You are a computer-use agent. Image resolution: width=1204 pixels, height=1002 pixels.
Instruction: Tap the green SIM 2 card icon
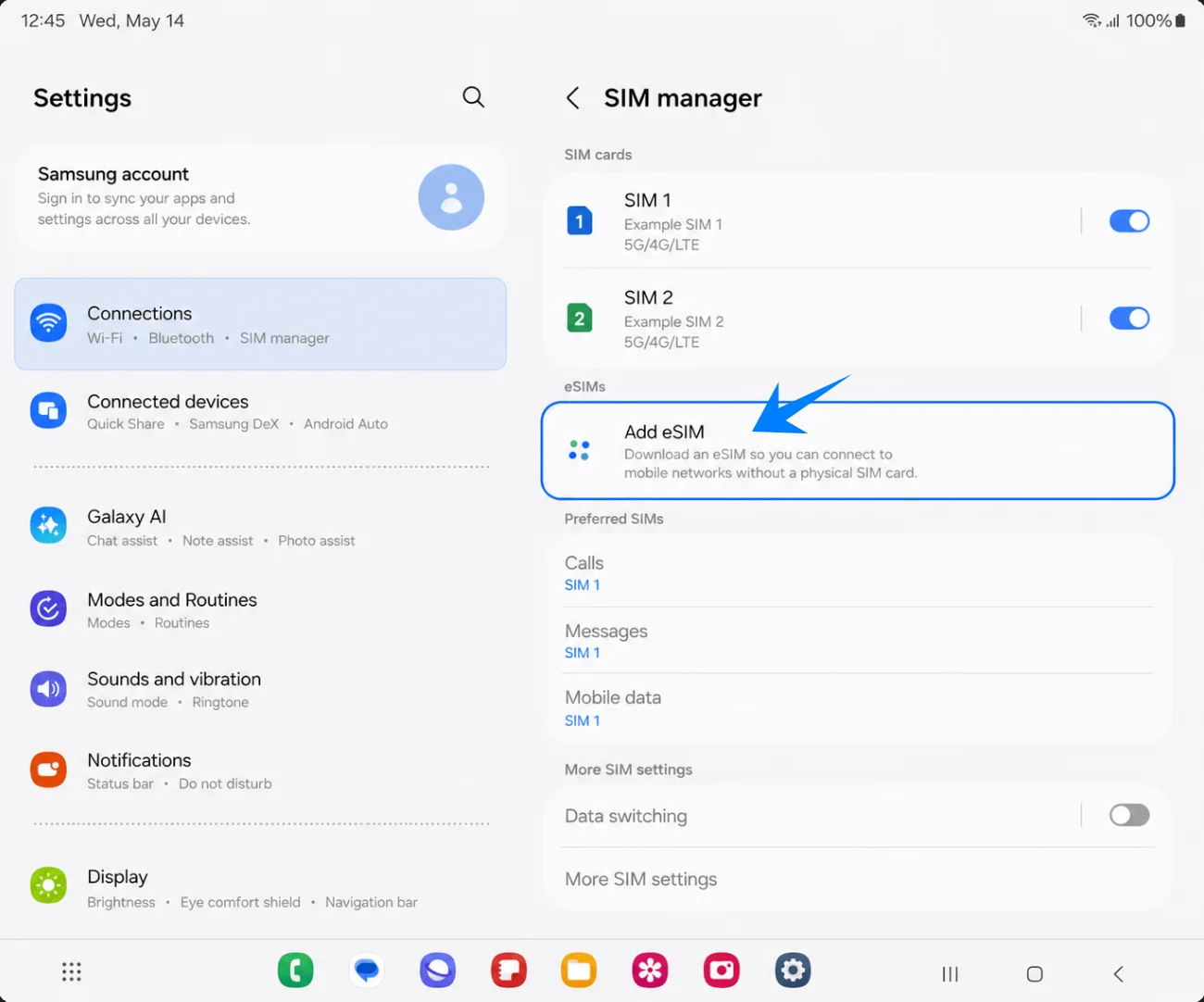pos(580,319)
